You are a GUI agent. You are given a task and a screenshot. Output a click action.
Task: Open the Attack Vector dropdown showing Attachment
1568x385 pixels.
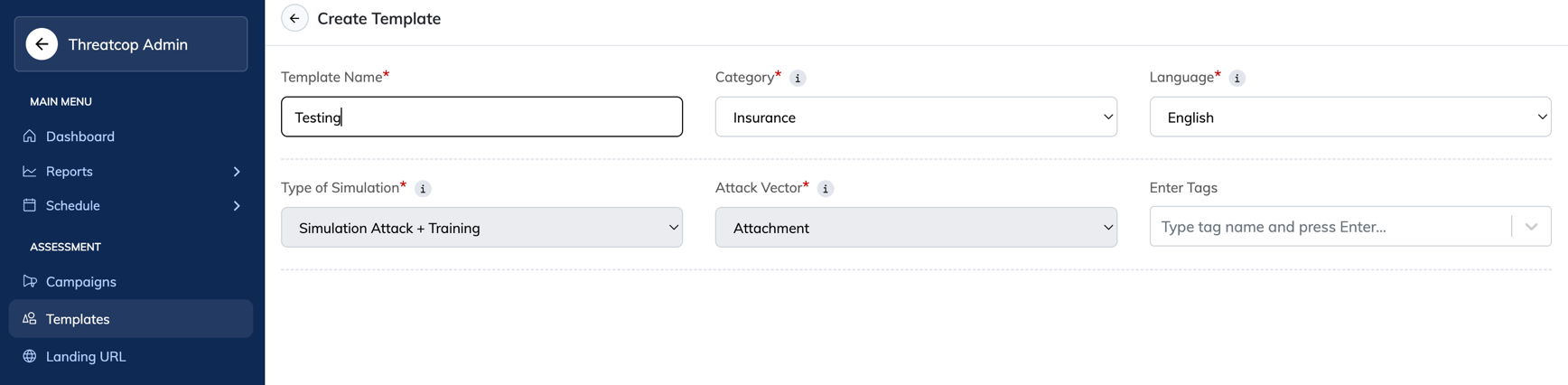click(x=916, y=227)
